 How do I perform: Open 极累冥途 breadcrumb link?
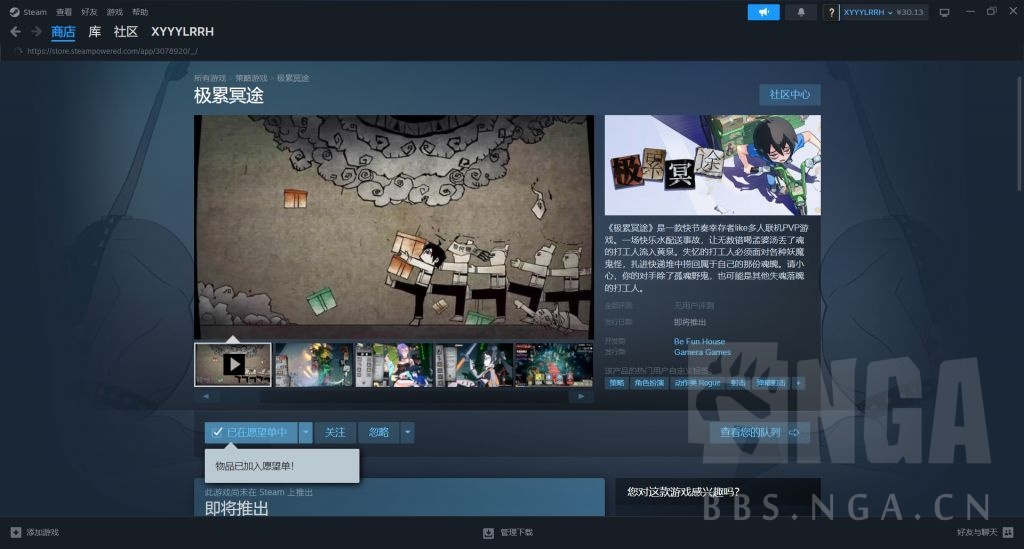293,78
